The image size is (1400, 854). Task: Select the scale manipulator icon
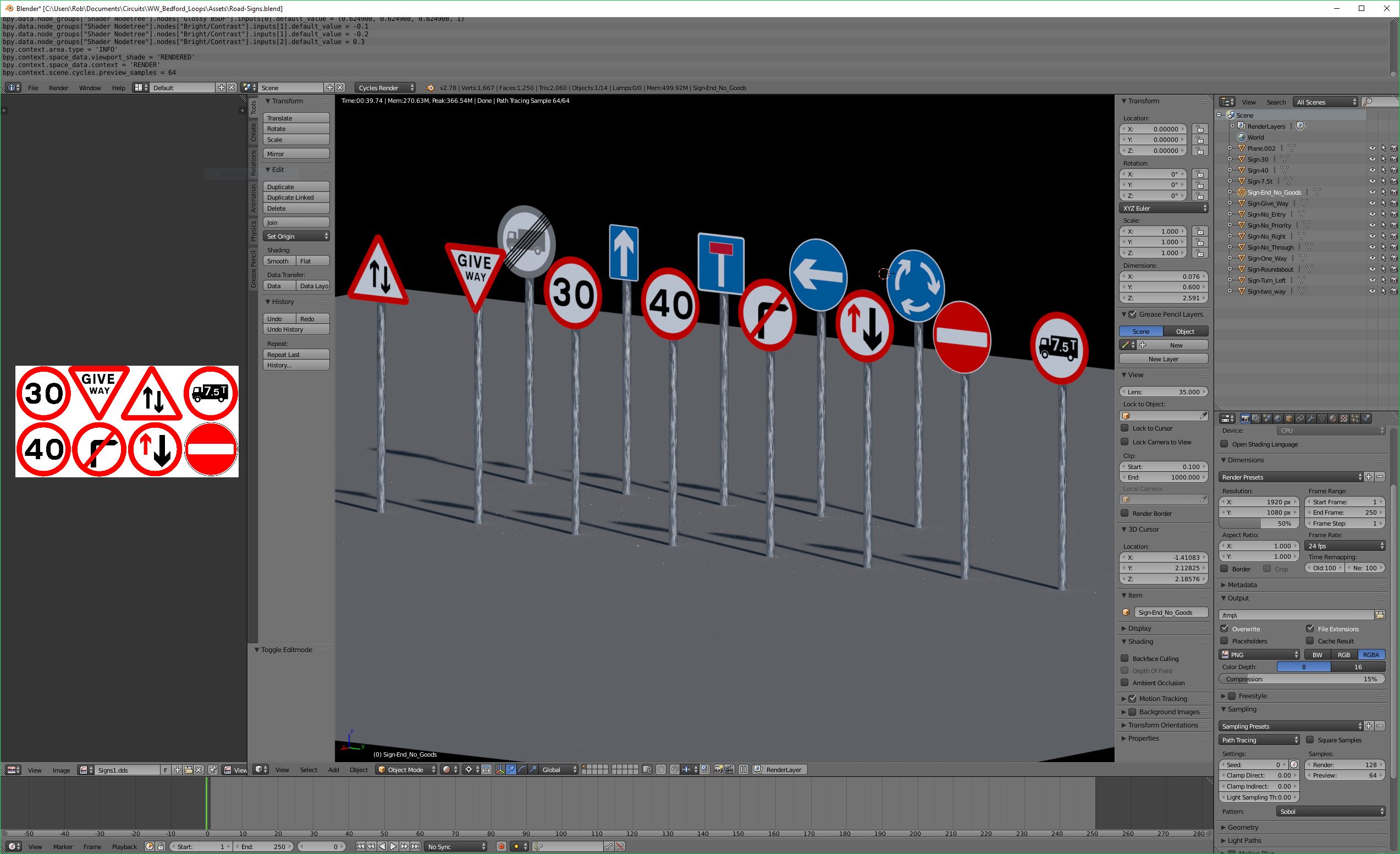click(x=533, y=770)
